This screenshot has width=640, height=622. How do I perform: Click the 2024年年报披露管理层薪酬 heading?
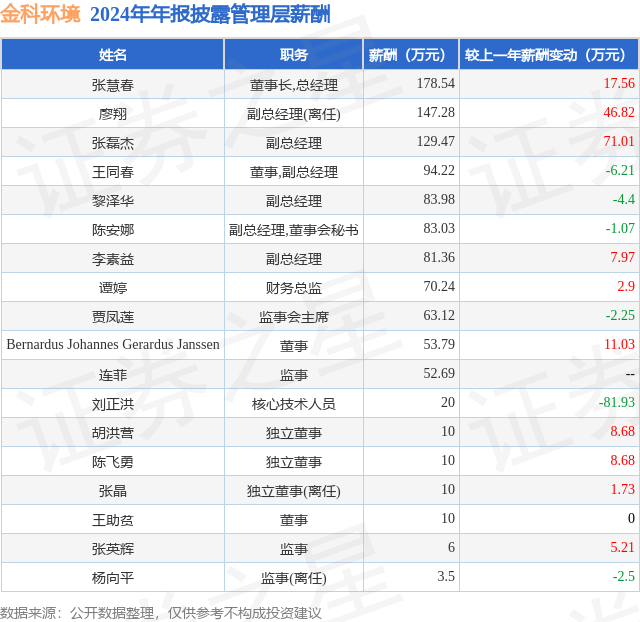pyautogui.click(x=210, y=14)
